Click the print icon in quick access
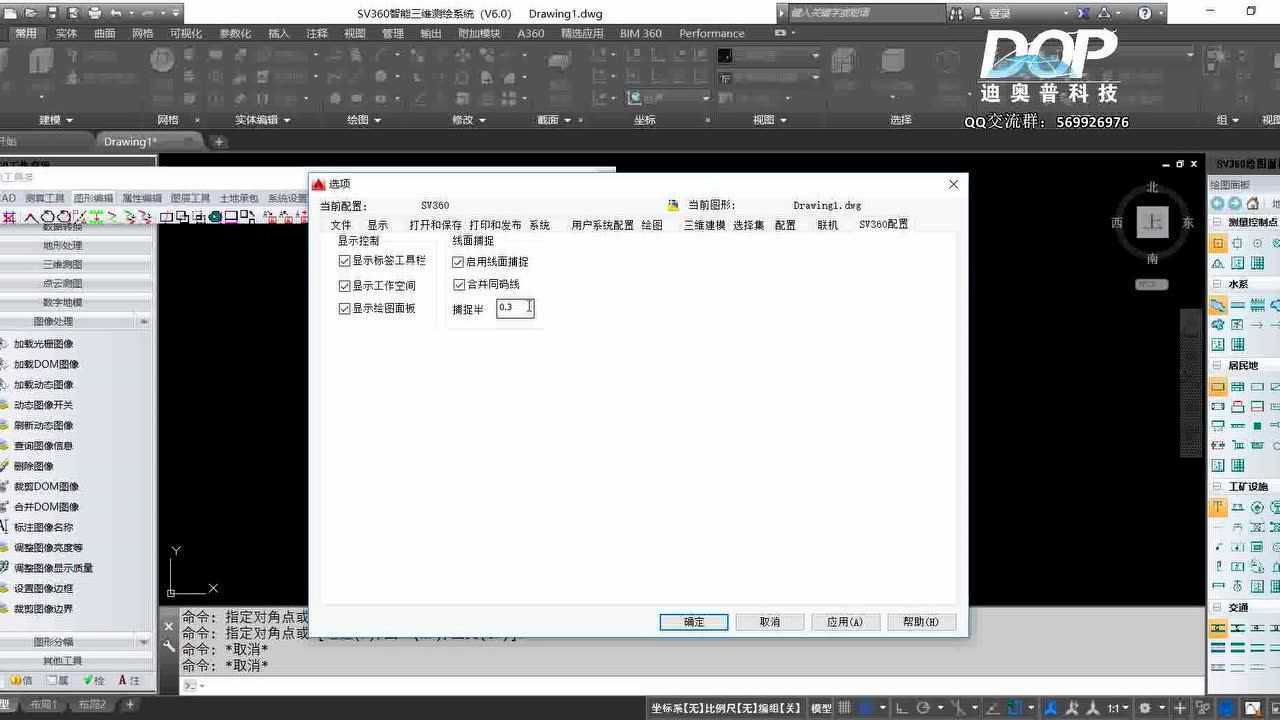This screenshot has height=720, width=1280. tap(94, 13)
